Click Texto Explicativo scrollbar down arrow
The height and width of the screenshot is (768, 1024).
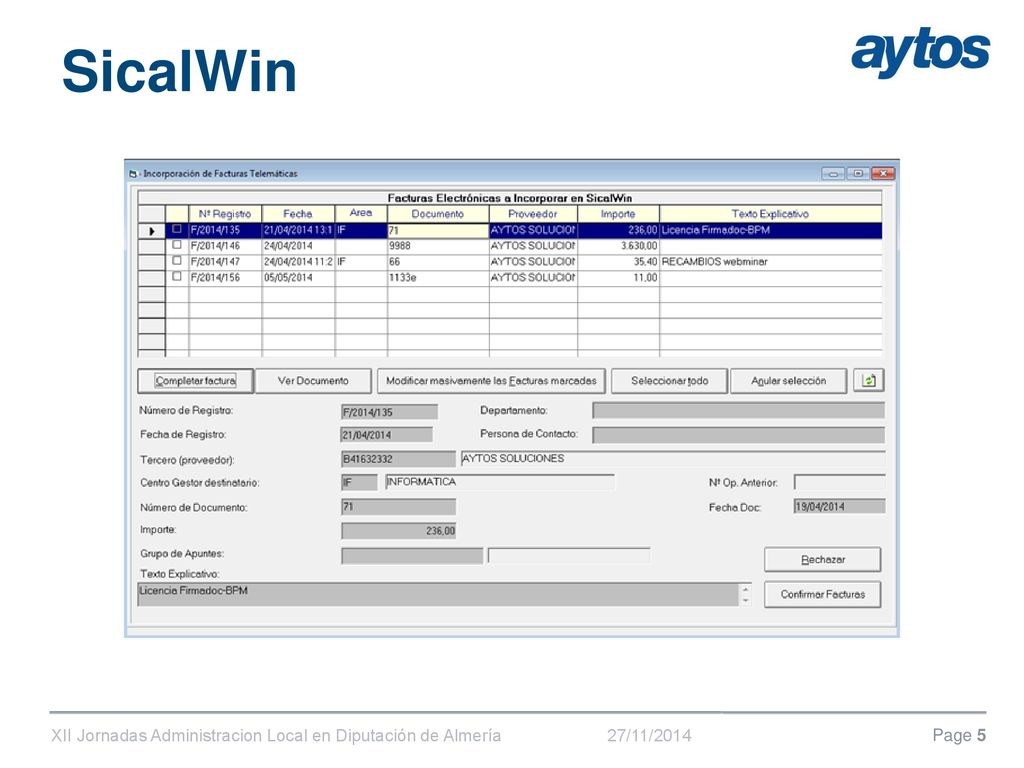click(x=746, y=600)
